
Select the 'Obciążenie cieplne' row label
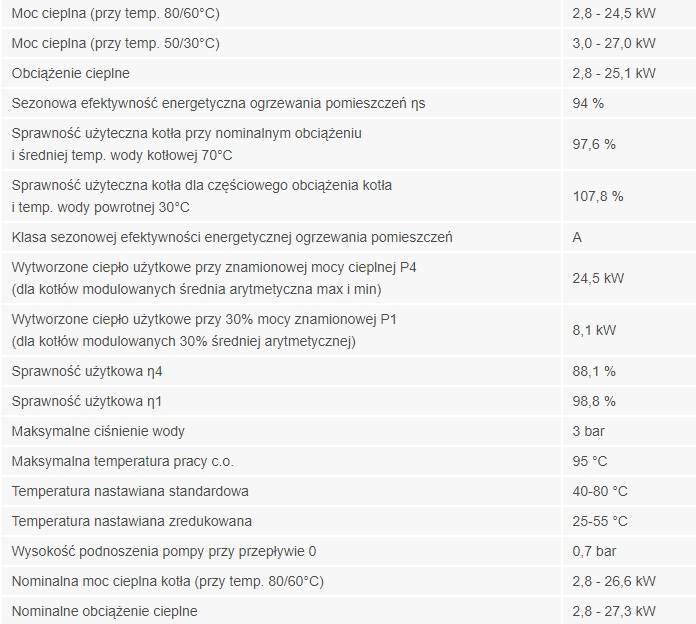click(71, 73)
